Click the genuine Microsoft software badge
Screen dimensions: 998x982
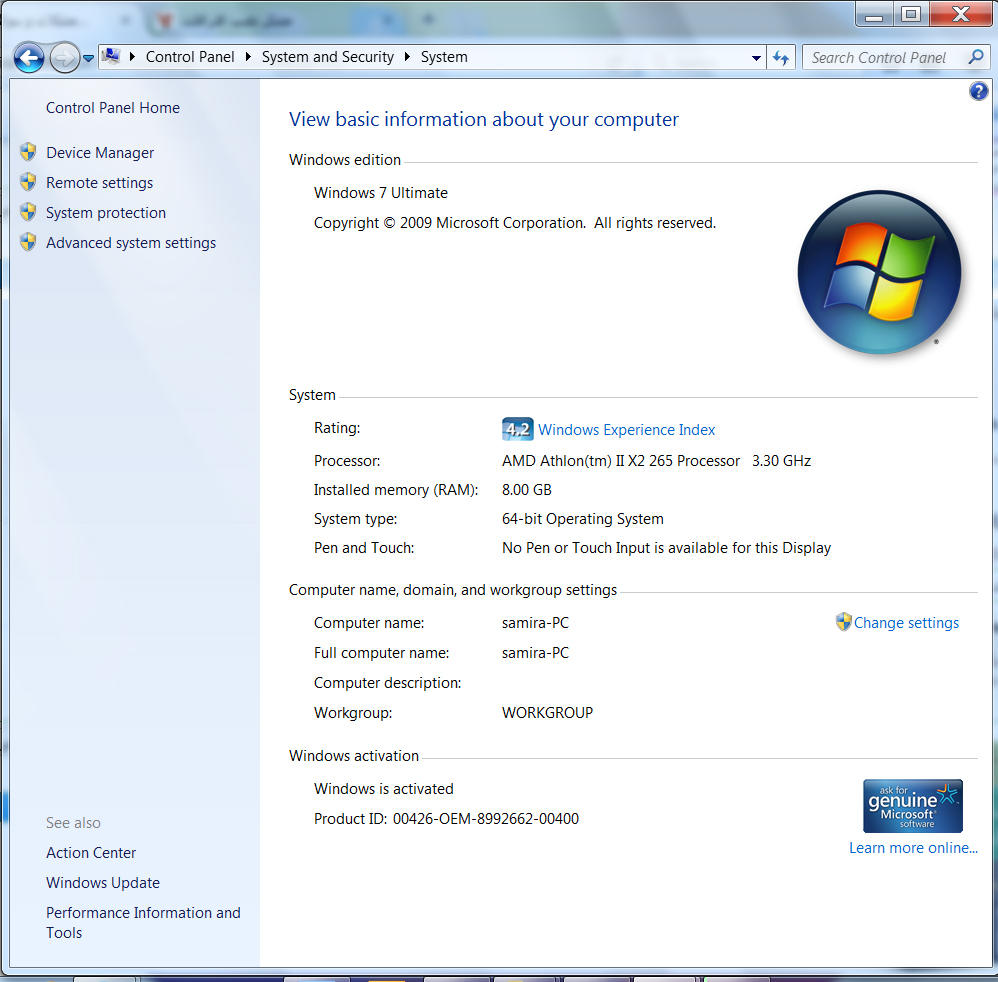coord(913,806)
